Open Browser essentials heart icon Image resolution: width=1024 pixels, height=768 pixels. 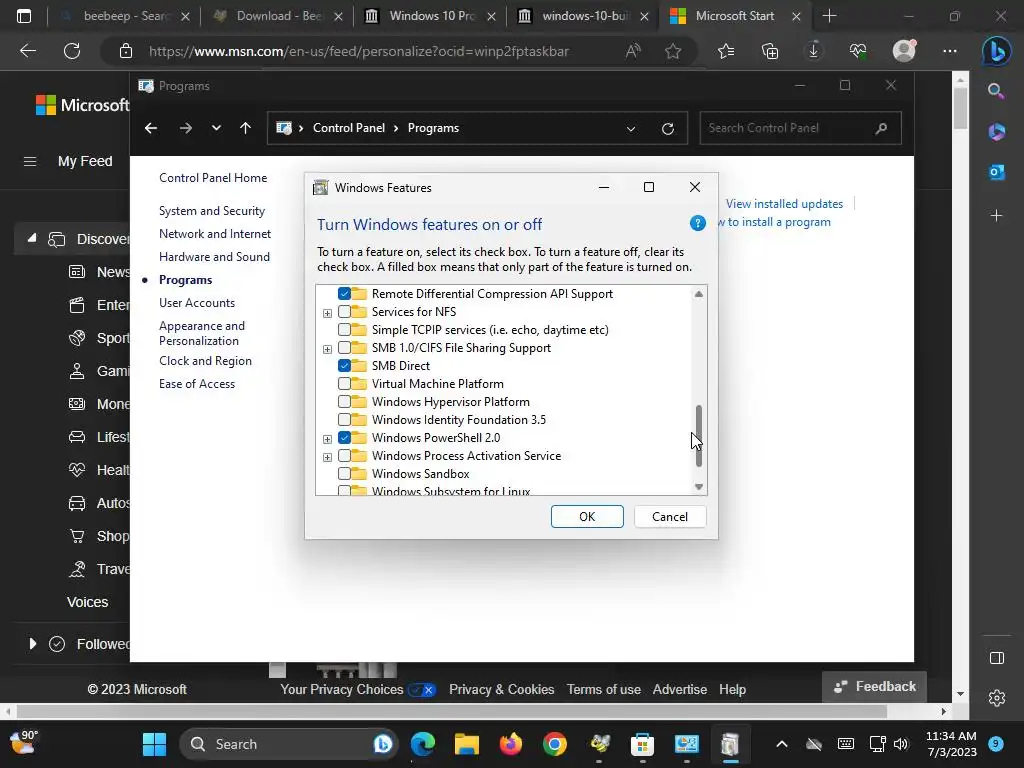coord(858,51)
